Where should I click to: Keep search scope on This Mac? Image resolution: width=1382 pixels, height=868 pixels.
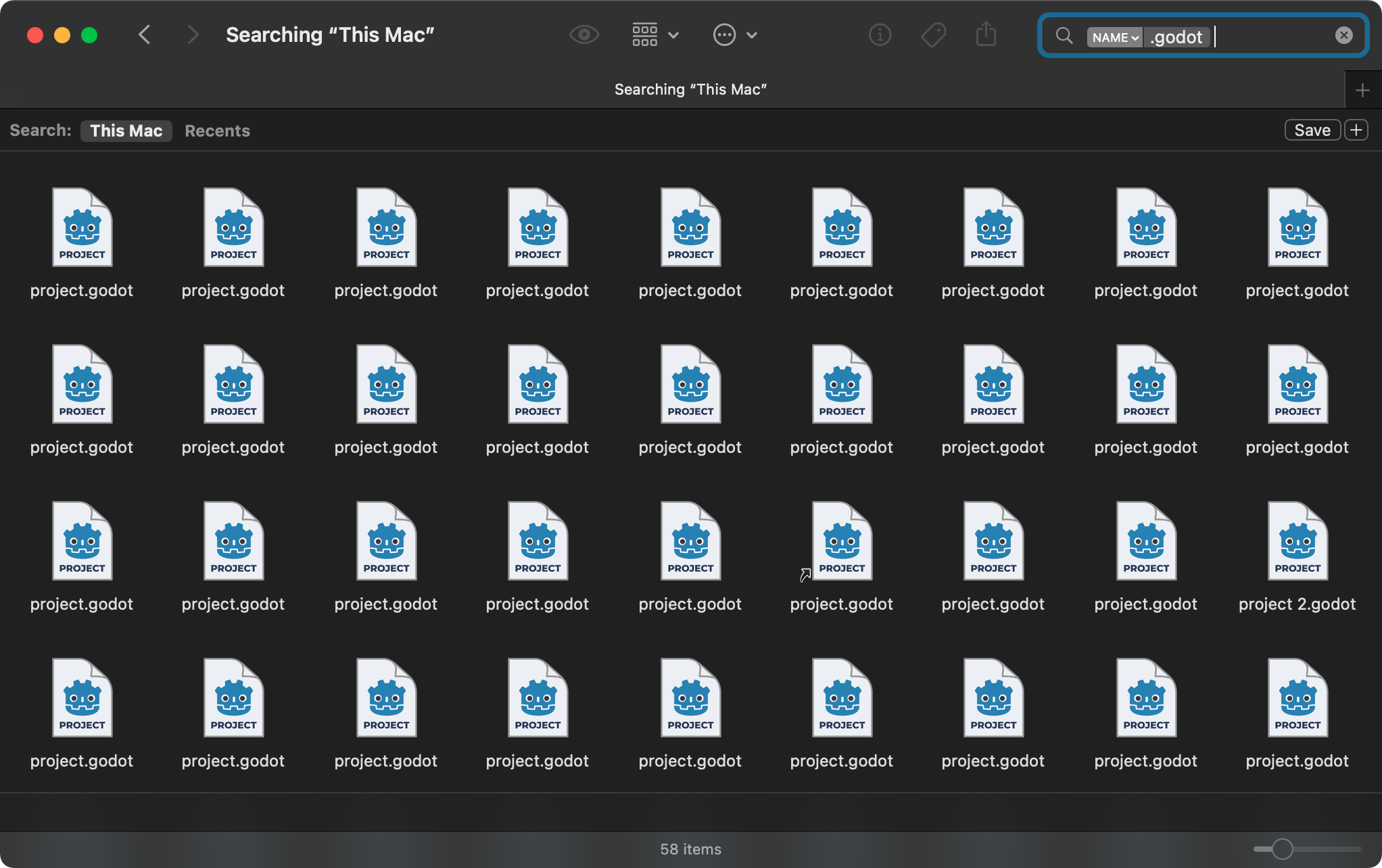point(126,130)
